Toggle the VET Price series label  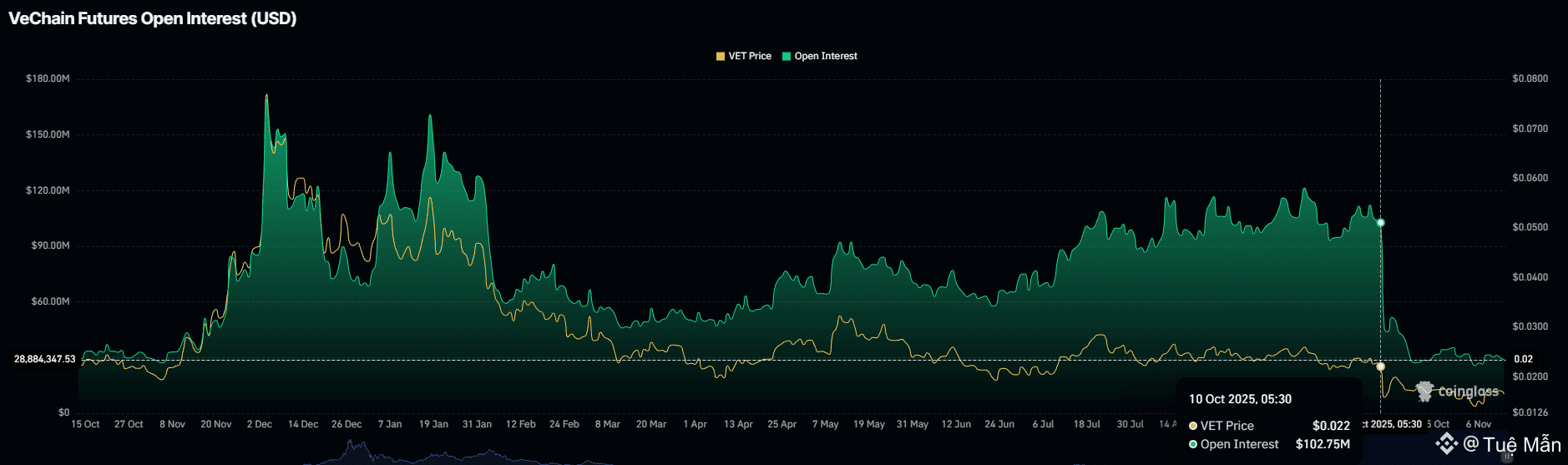(749, 57)
